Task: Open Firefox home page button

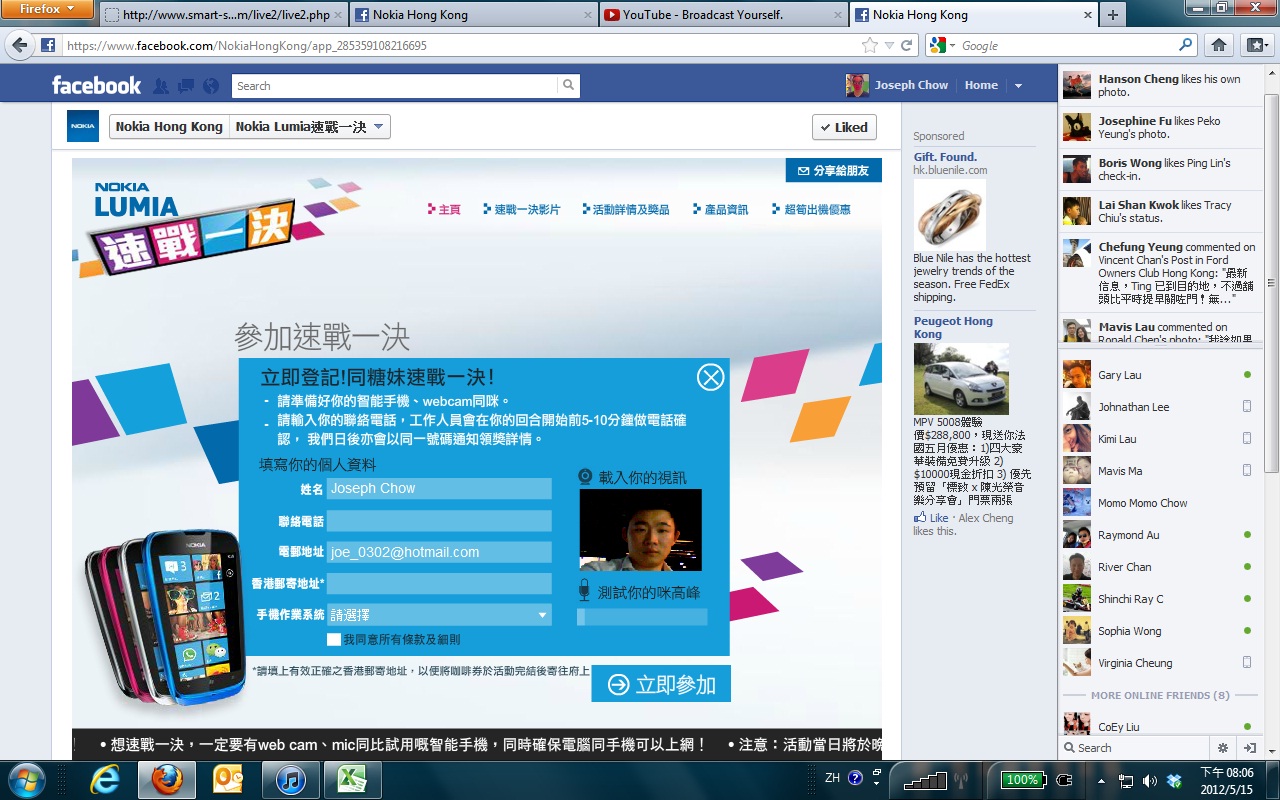Action: [x=1218, y=45]
